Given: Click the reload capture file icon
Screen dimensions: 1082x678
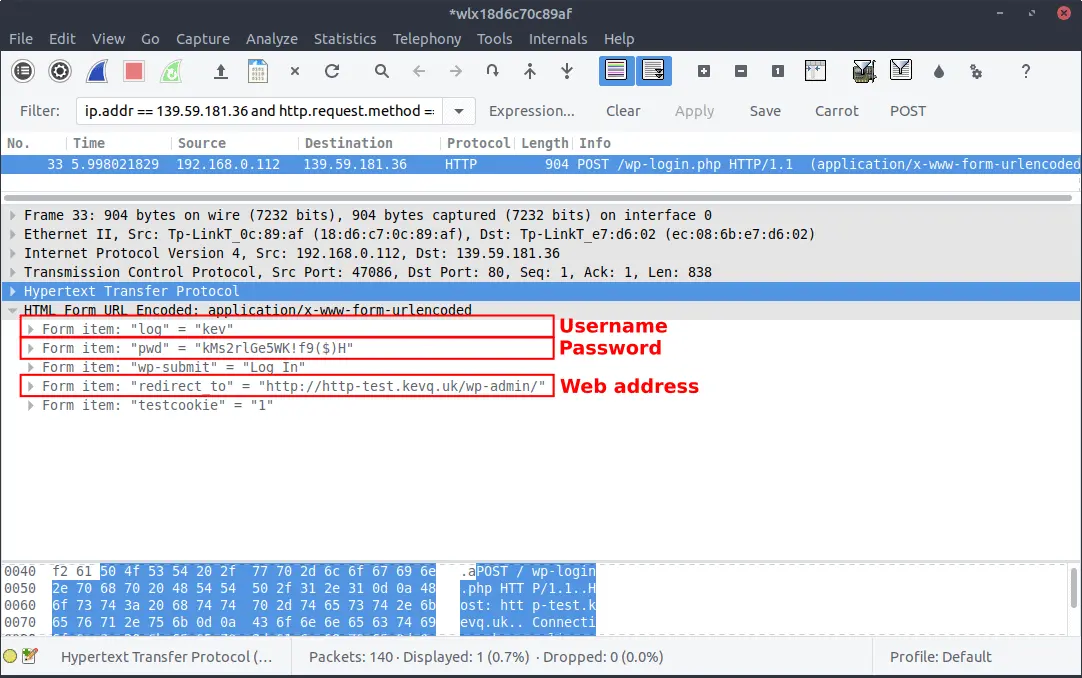Looking at the screenshot, I should [332, 71].
